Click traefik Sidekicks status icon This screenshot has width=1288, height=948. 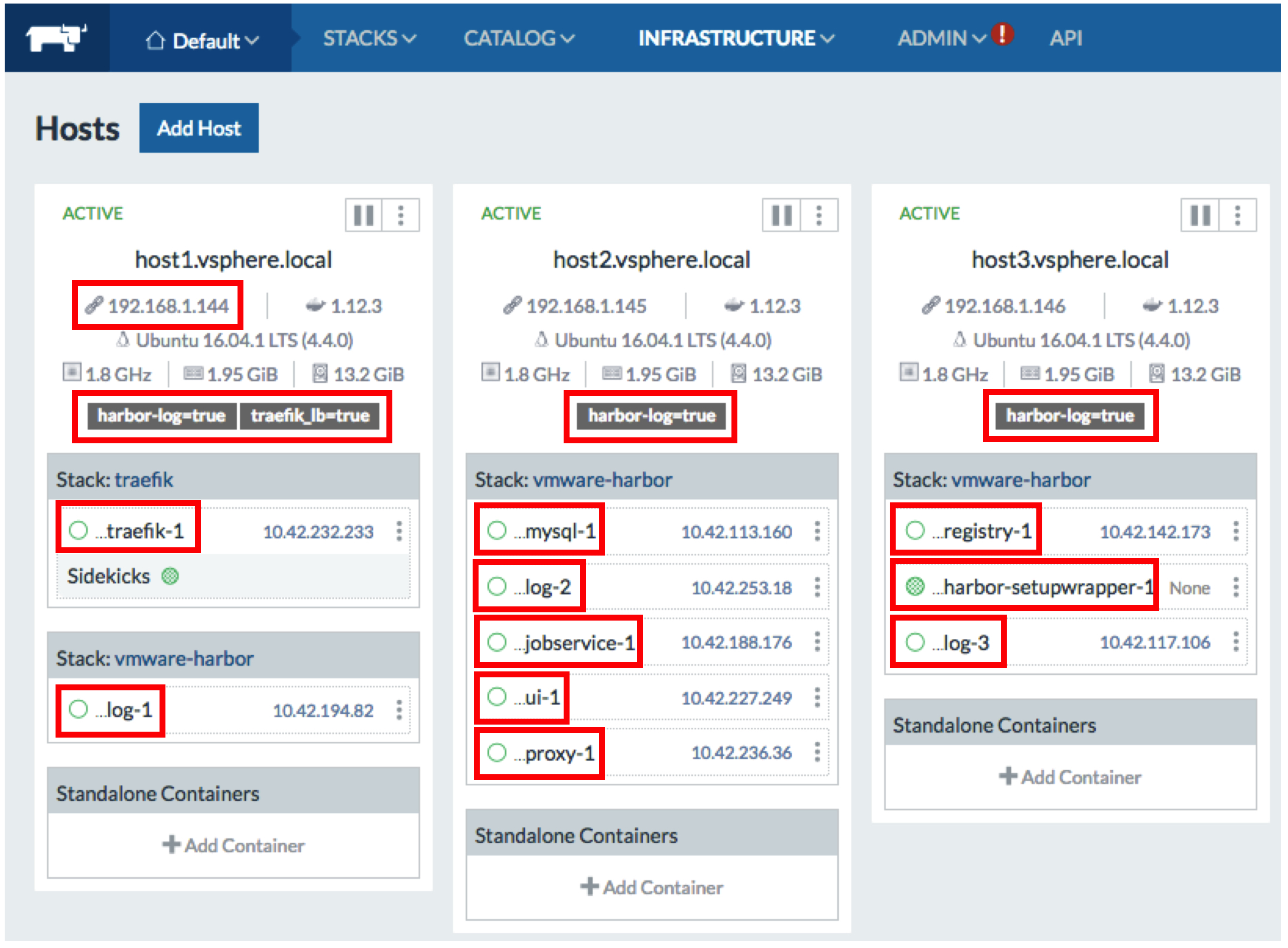[170, 576]
